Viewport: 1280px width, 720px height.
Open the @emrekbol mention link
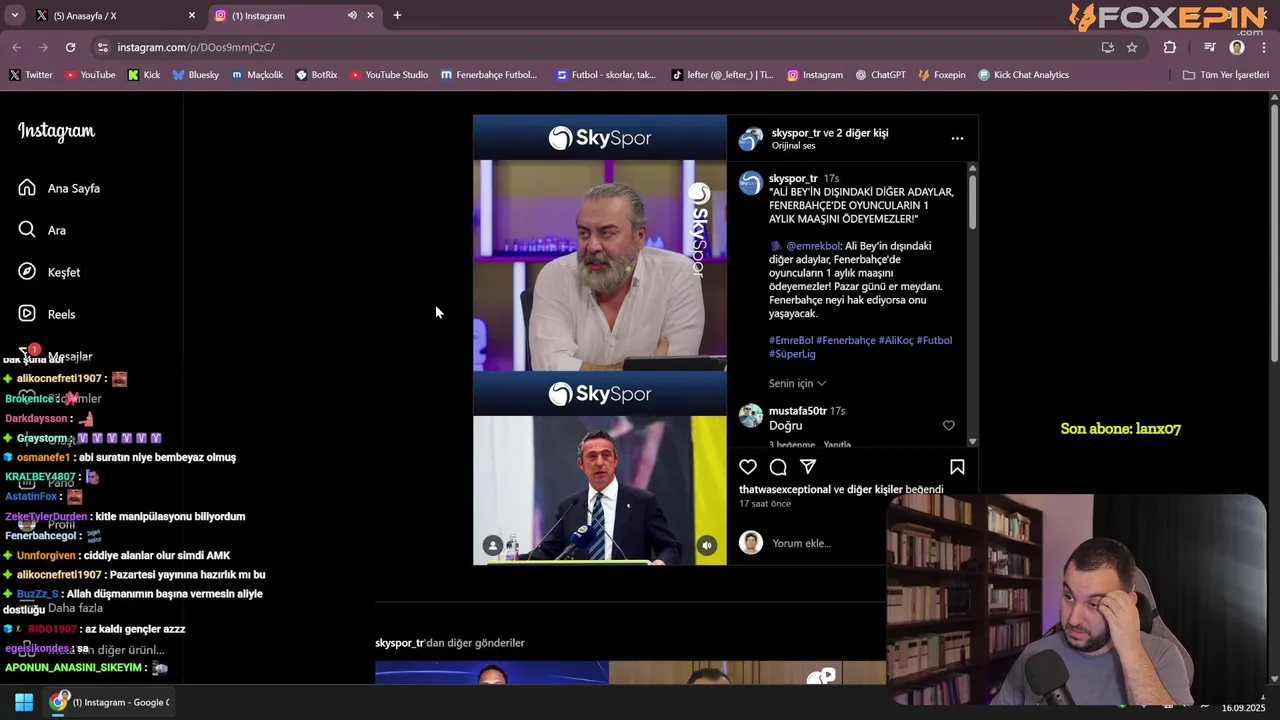point(813,246)
